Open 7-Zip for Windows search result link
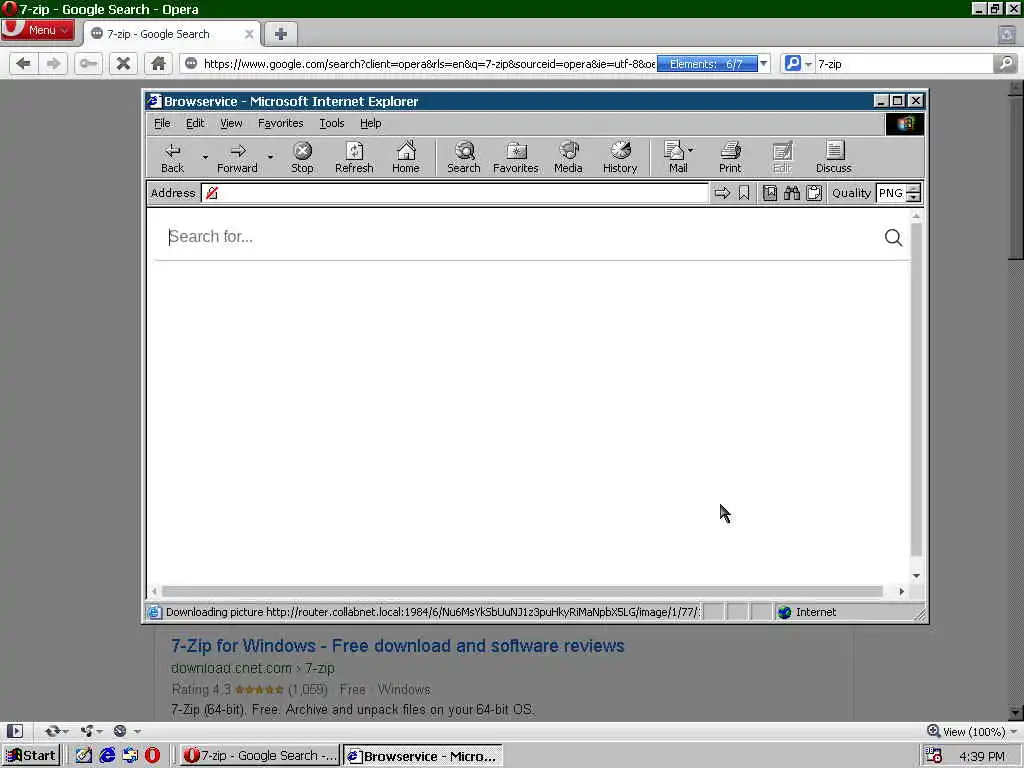 [398, 646]
